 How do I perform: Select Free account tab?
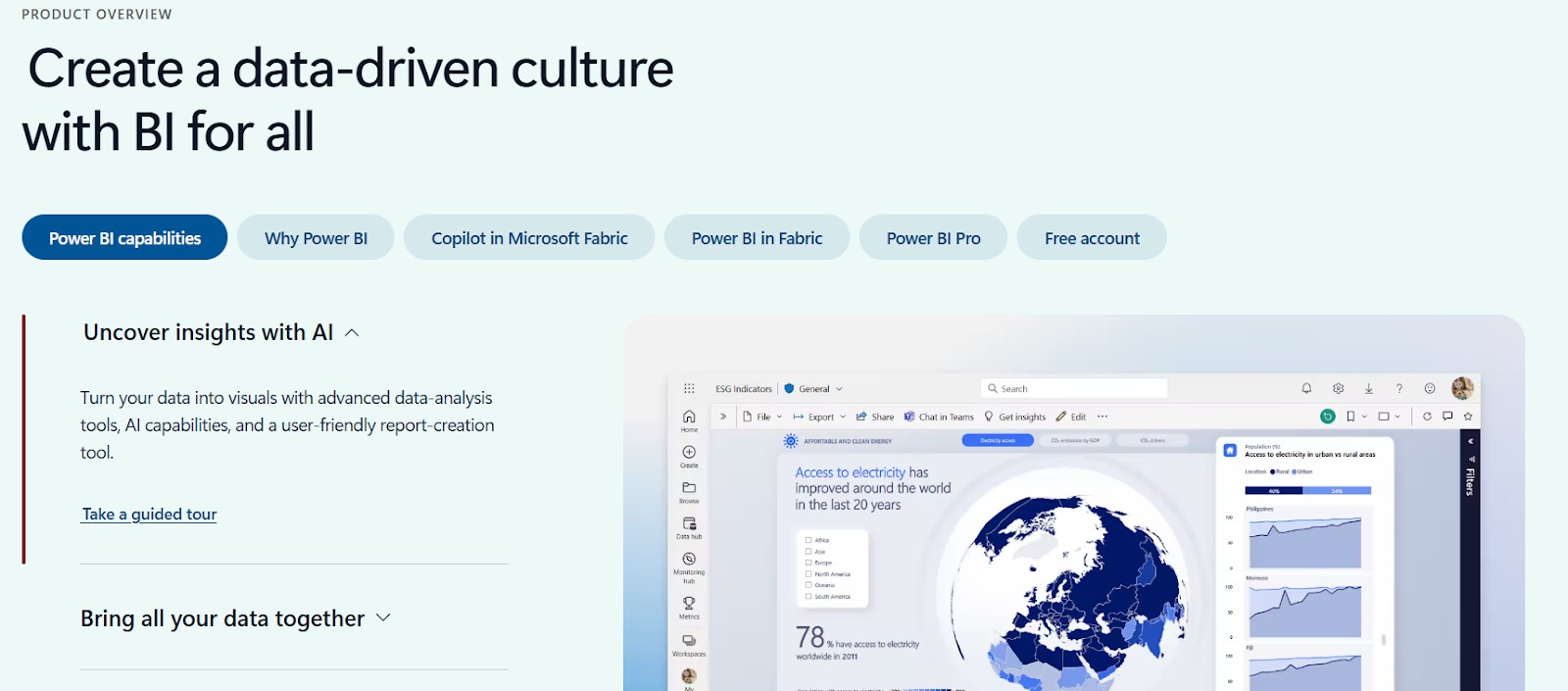[1092, 238]
